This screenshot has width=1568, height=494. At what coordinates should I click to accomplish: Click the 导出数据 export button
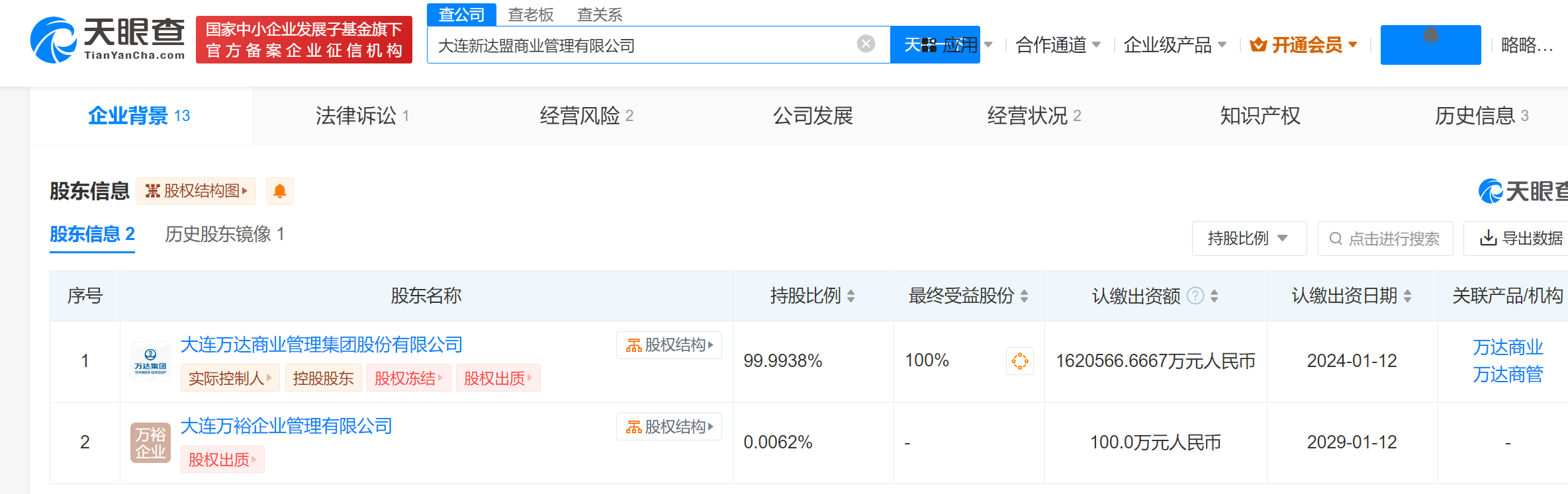(x=1522, y=238)
